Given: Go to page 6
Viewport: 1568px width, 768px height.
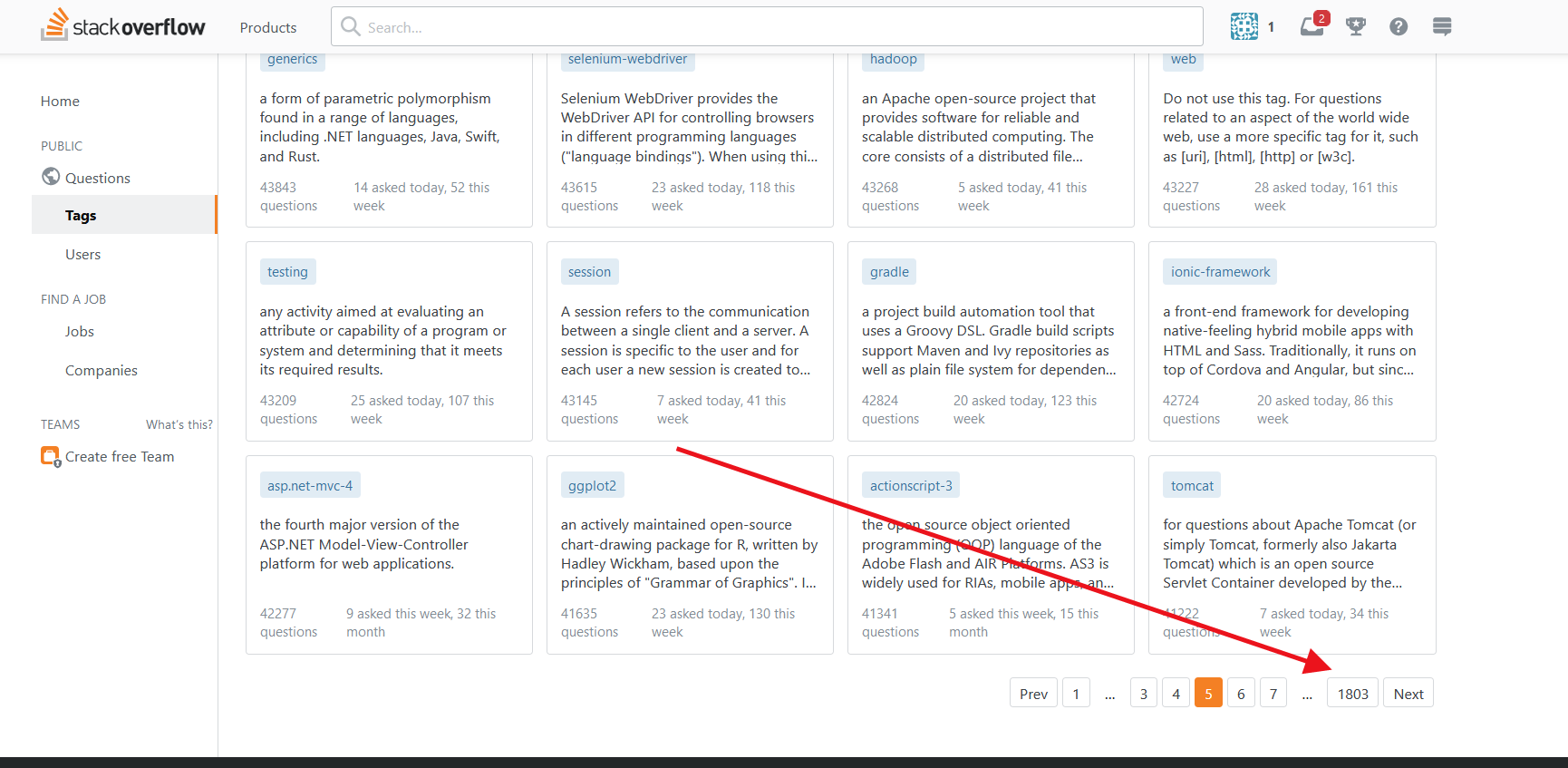Looking at the screenshot, I should pos(1241,694).
